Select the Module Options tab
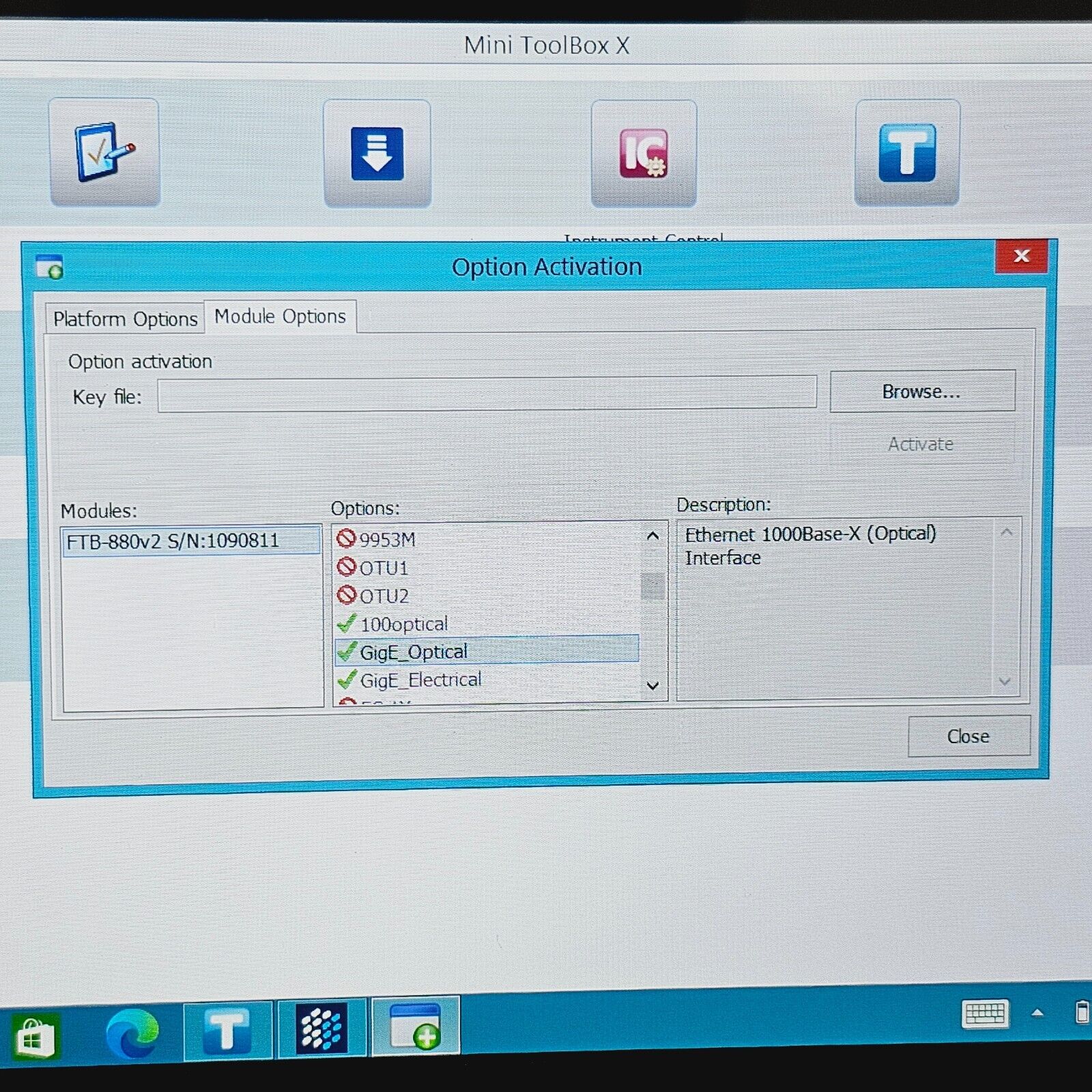The height and width of the screenshot is (1092, 1092). (x=280, y=317)
